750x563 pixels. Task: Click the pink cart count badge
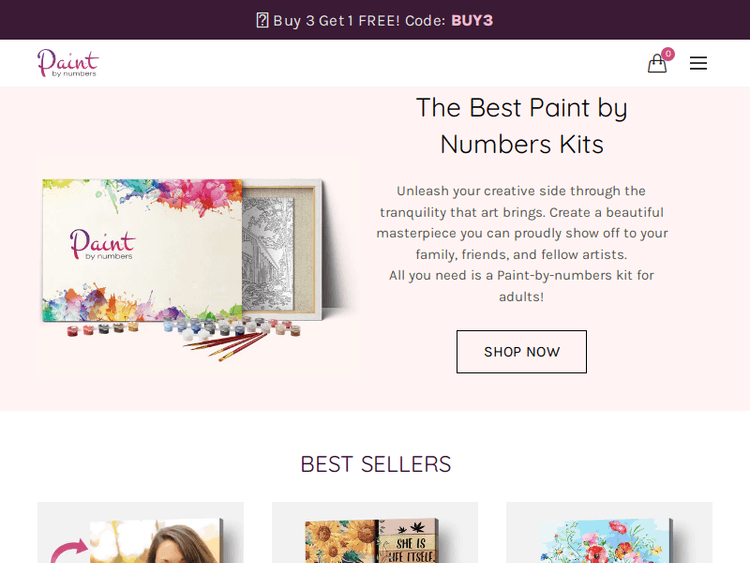point(668,54)
